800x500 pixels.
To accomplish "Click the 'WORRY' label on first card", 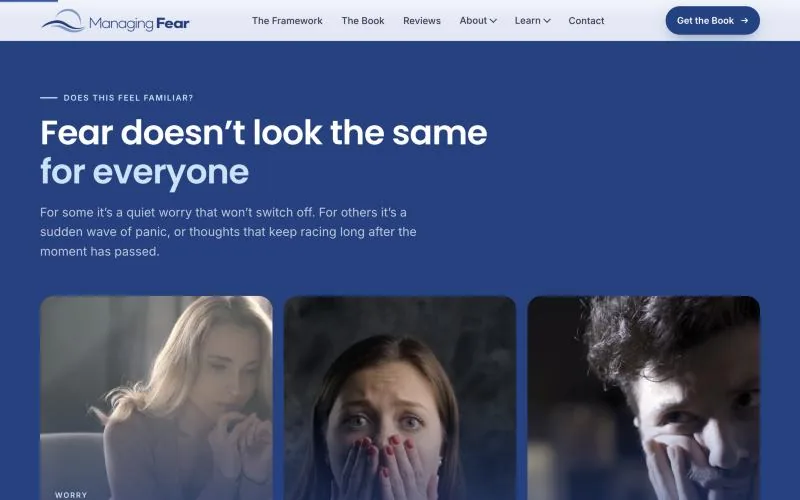I will tap(71, 495).
